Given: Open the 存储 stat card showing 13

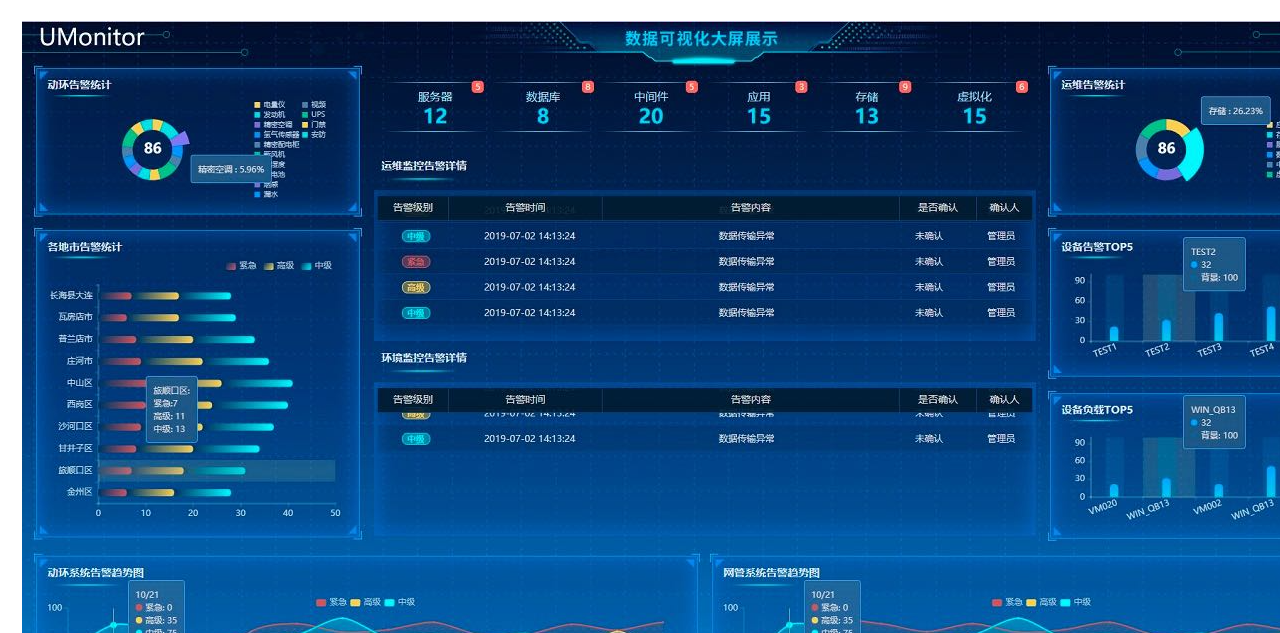Looking at the screenshot, I should 867,108.
